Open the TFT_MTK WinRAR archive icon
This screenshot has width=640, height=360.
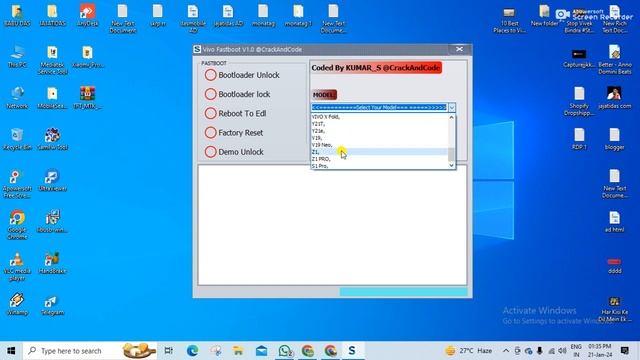[87, 98]
